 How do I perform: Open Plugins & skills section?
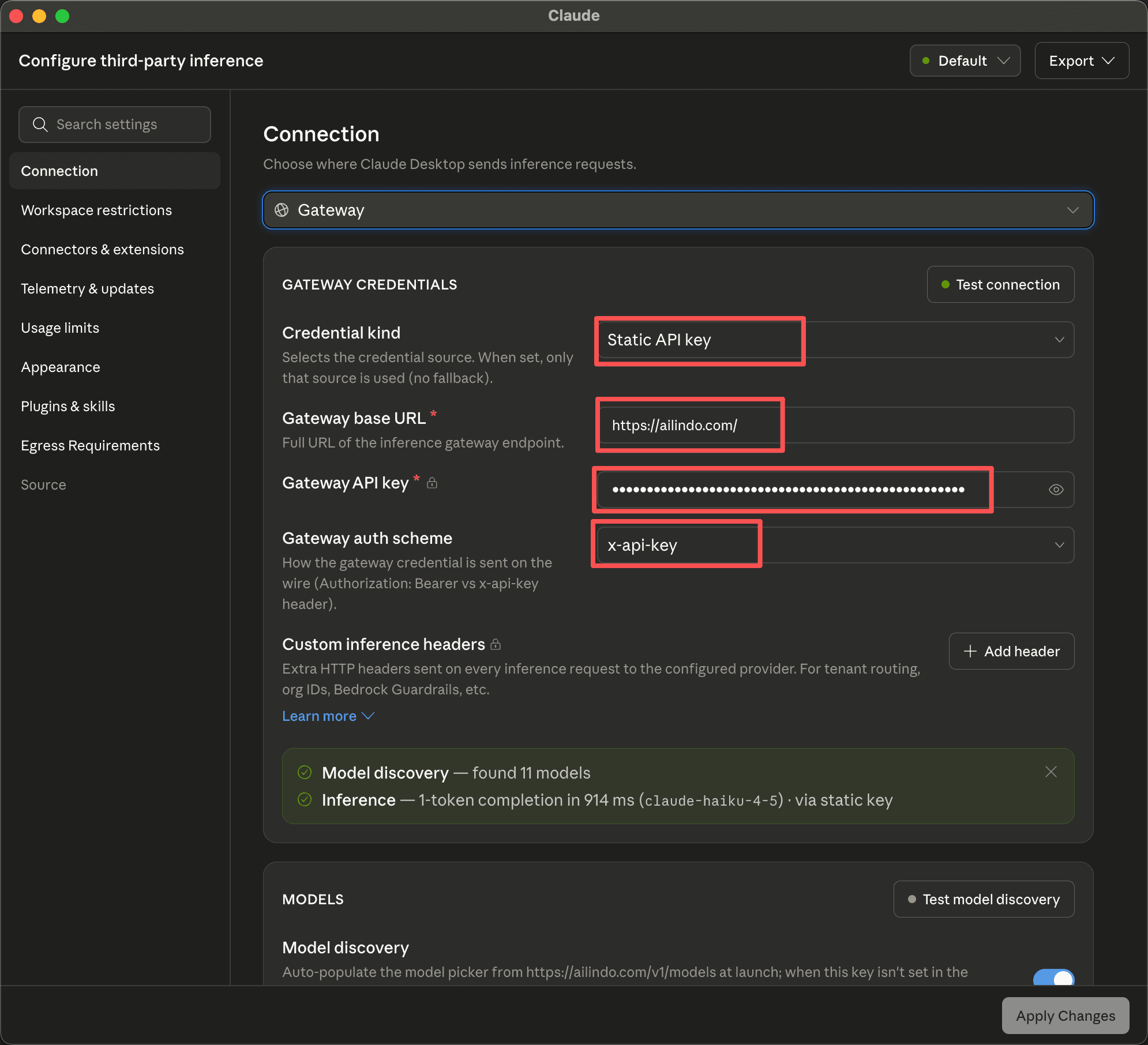(x=115, y=406)
